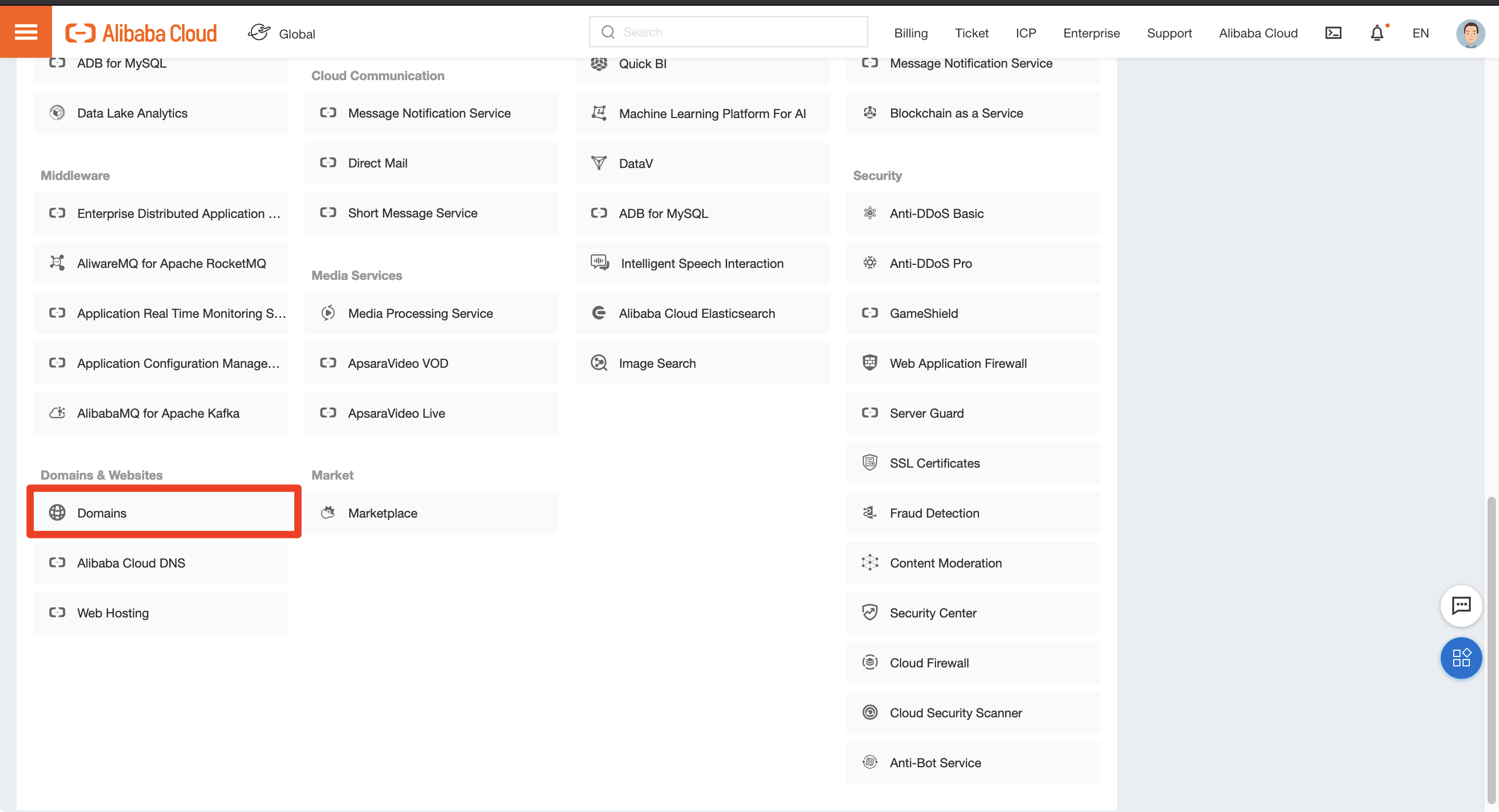
Task: Select the Web Hosting service
Action: pos(113,612)
